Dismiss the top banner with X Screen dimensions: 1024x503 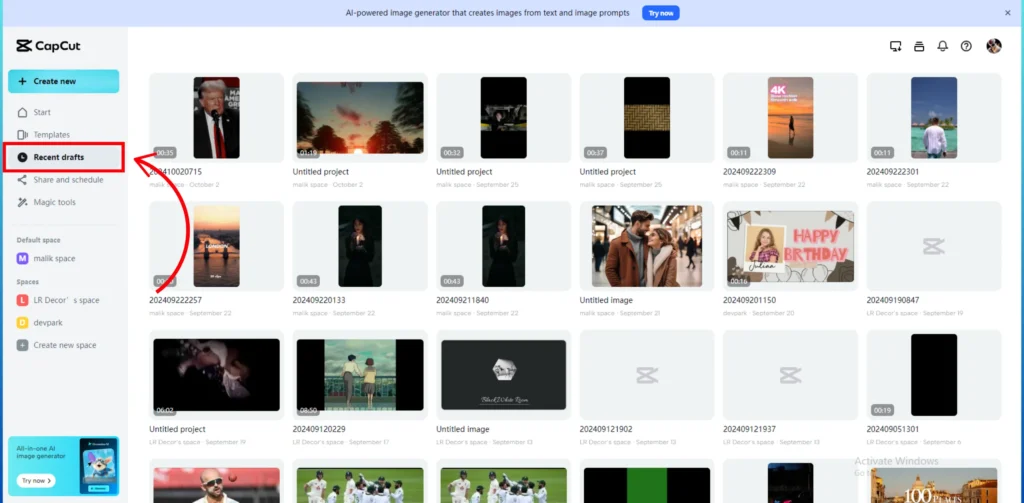click(x=1008, y=12)
